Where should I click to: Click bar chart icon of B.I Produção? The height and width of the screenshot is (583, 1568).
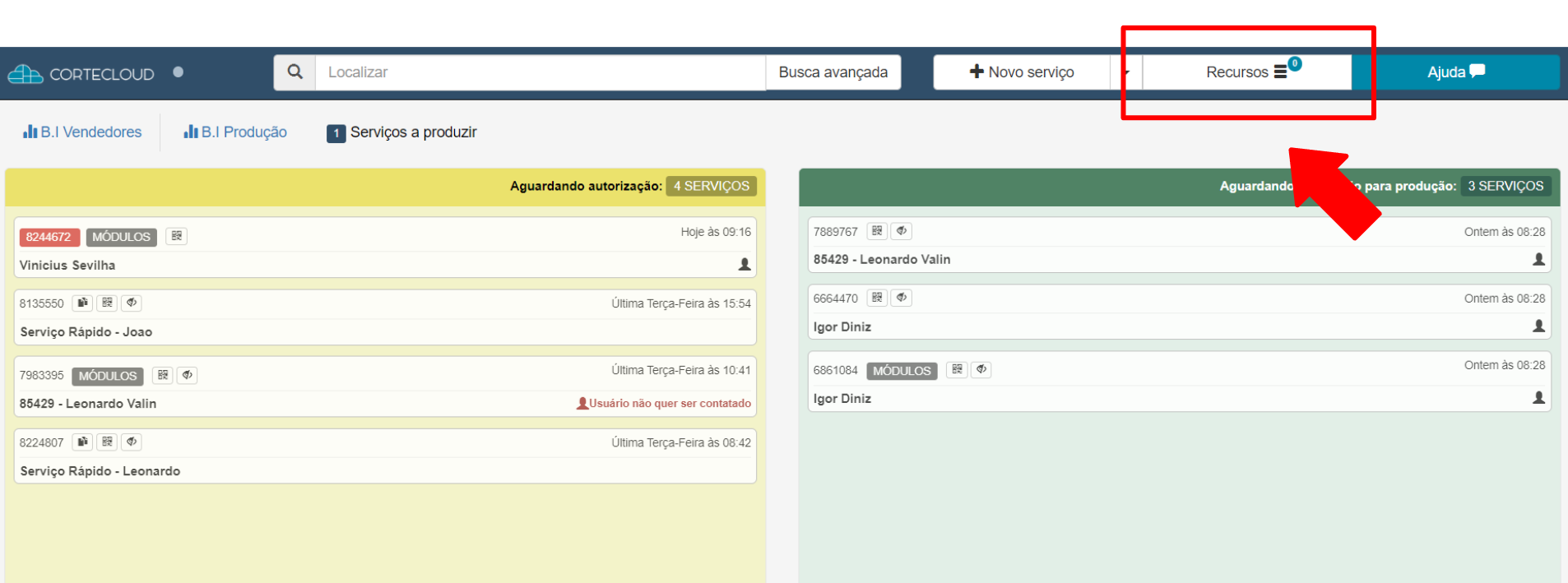191,132
